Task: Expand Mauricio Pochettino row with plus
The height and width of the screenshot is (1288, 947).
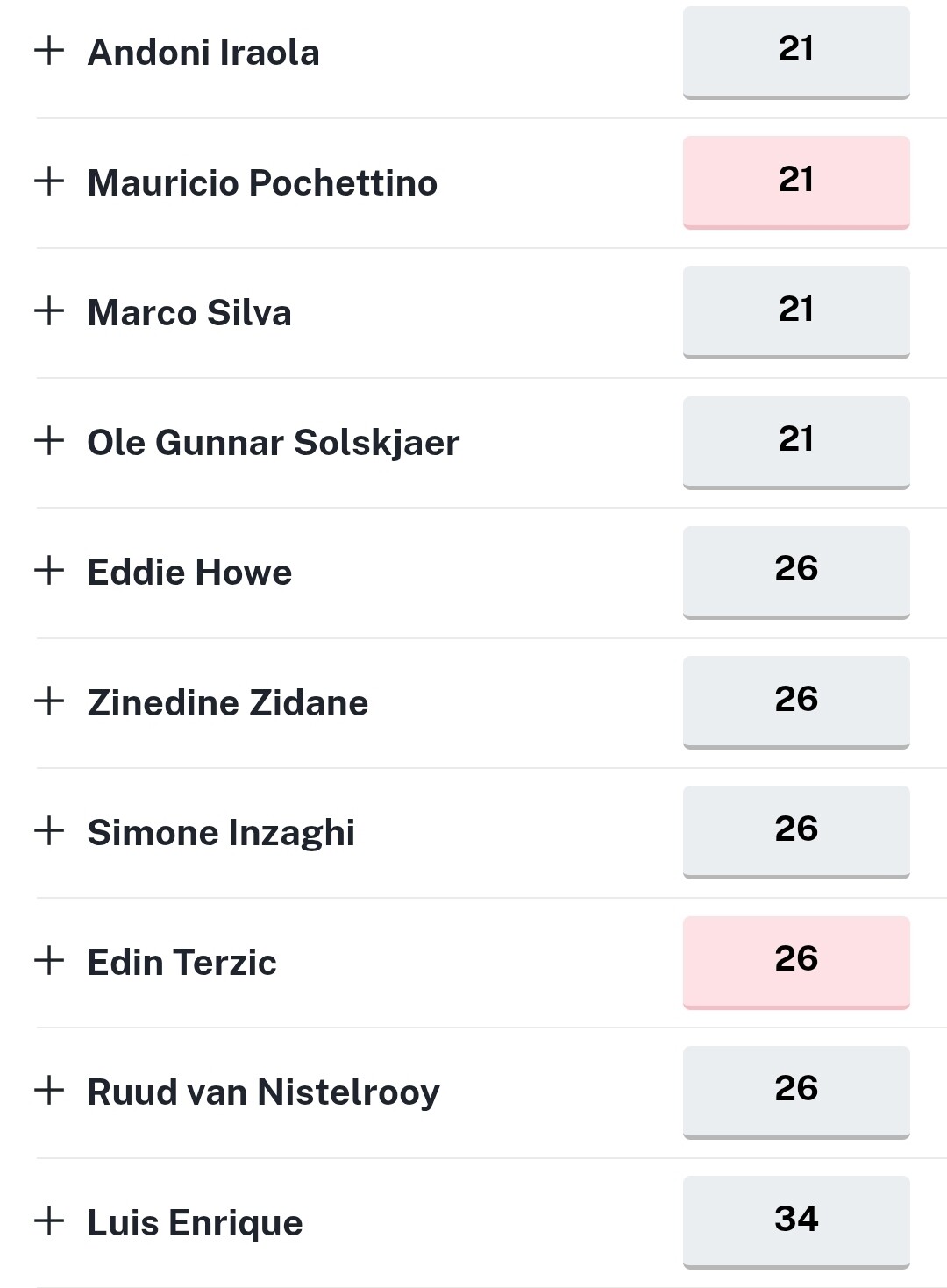Action: (49, 181)
